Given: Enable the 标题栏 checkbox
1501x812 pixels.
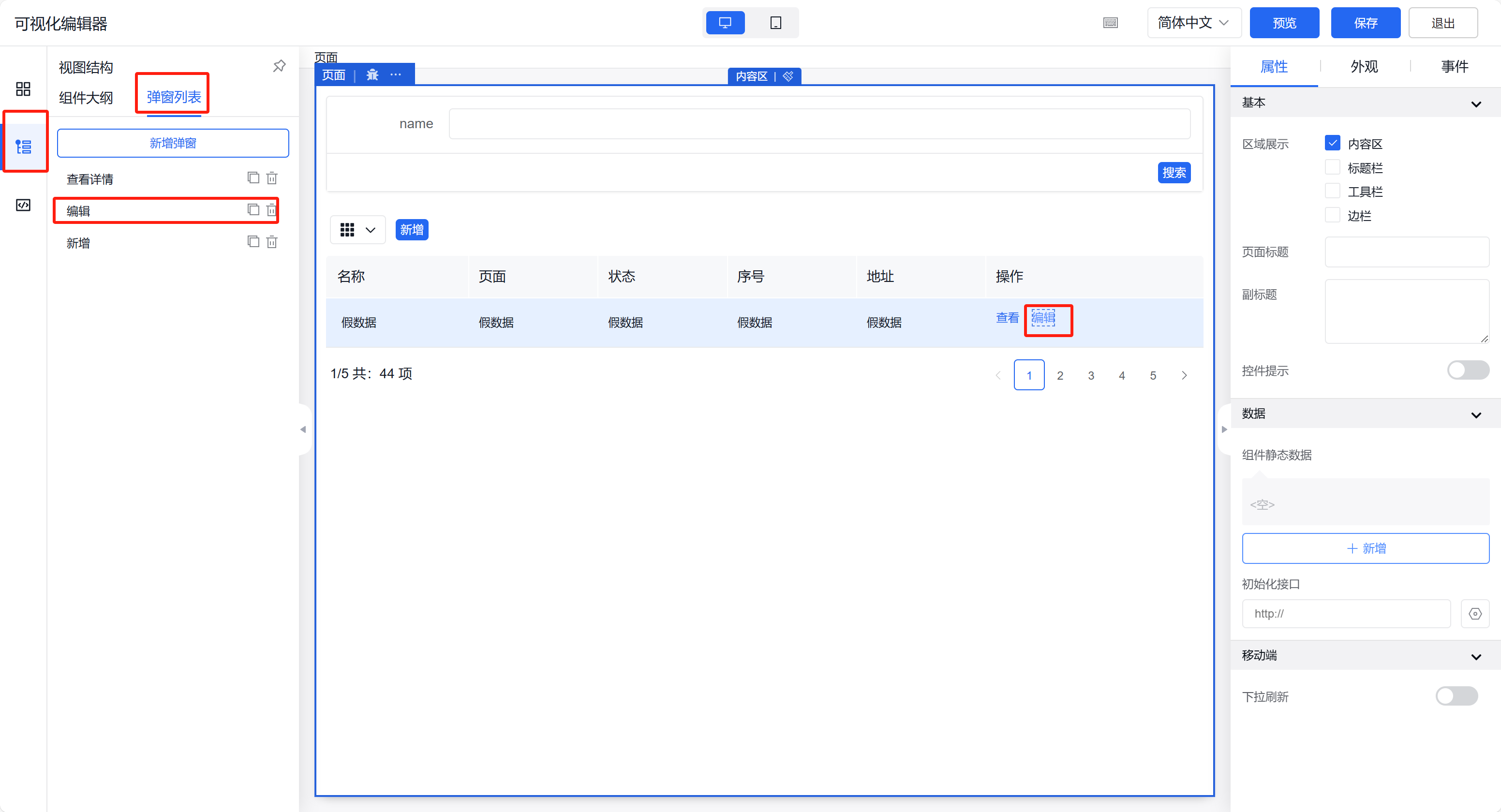Looking at the screenshot, I should 1332,168.
